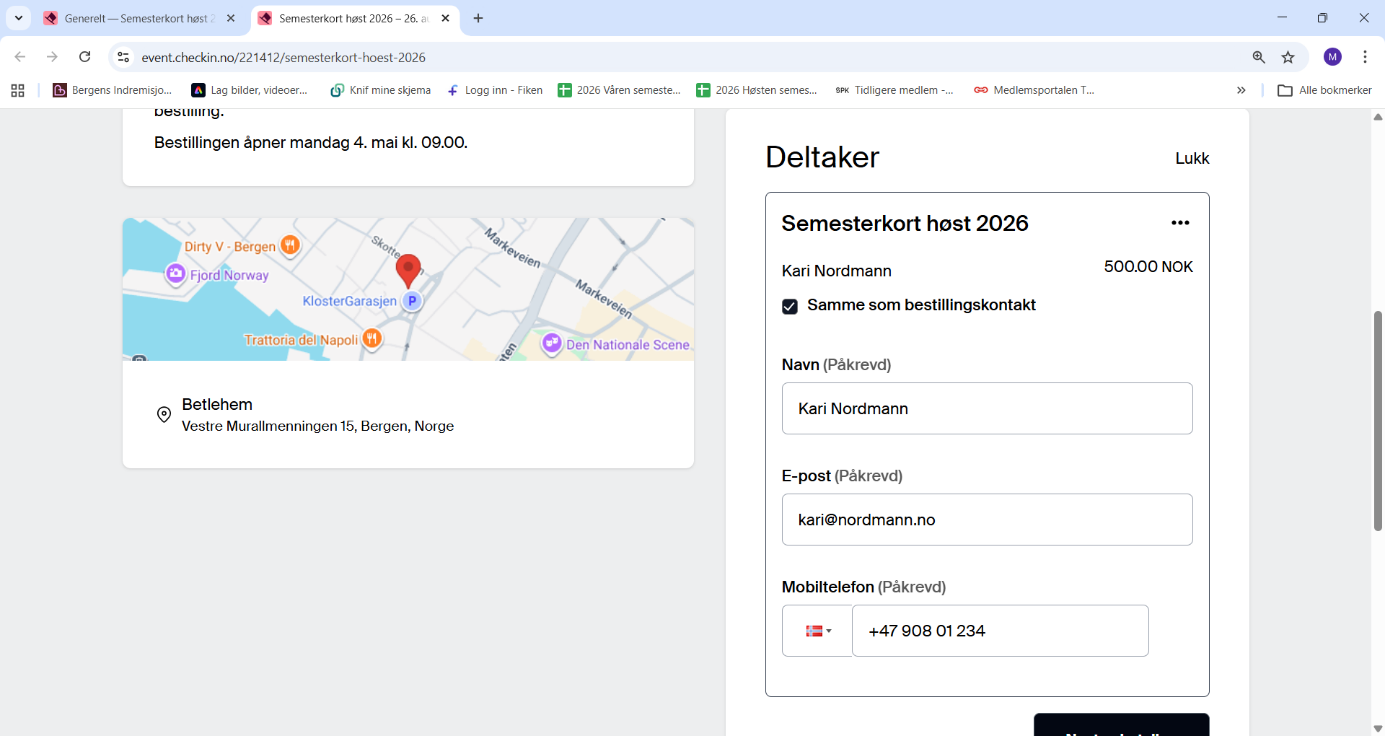This screenshot has height=736, width=1385.
Task: Click the page vertical scrollbar thumb
Action: 1377,420
